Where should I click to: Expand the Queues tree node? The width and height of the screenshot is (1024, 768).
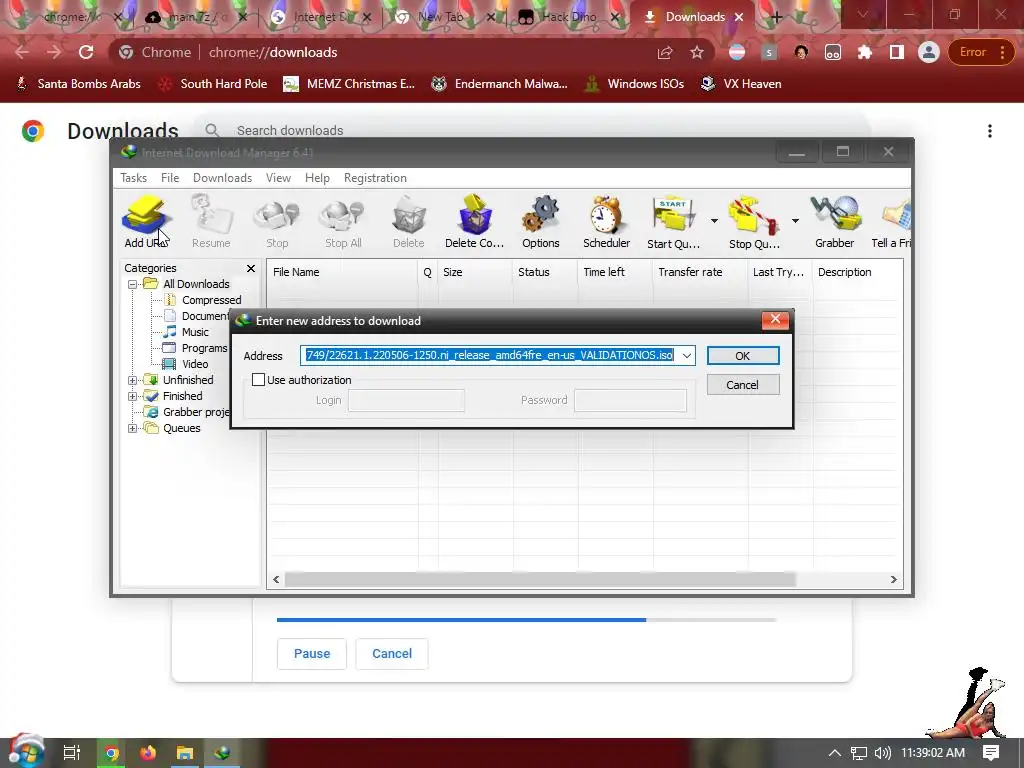(x=133, y=428)
